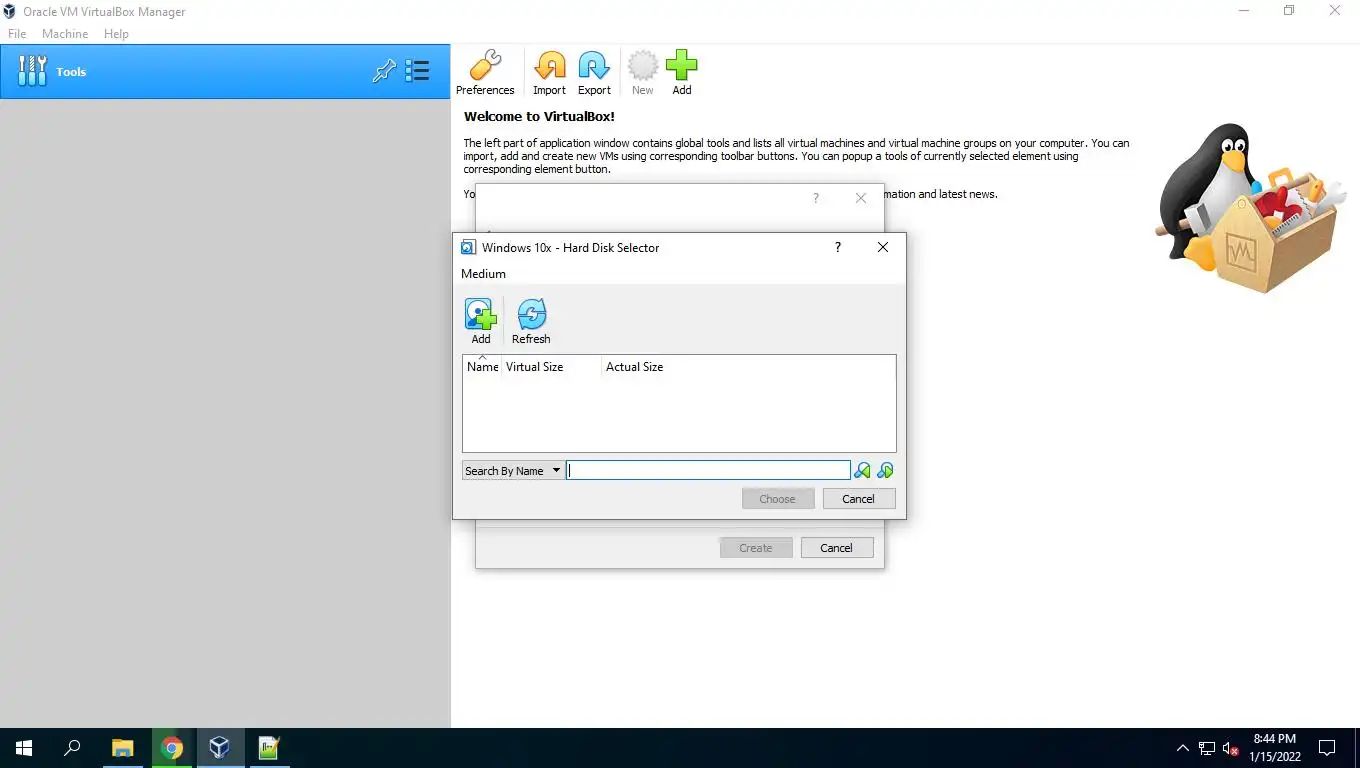This screenshot has width=1360, height=768.
Task: Click the disabled Create button behind dialog
Action: [x=756, y=547]
